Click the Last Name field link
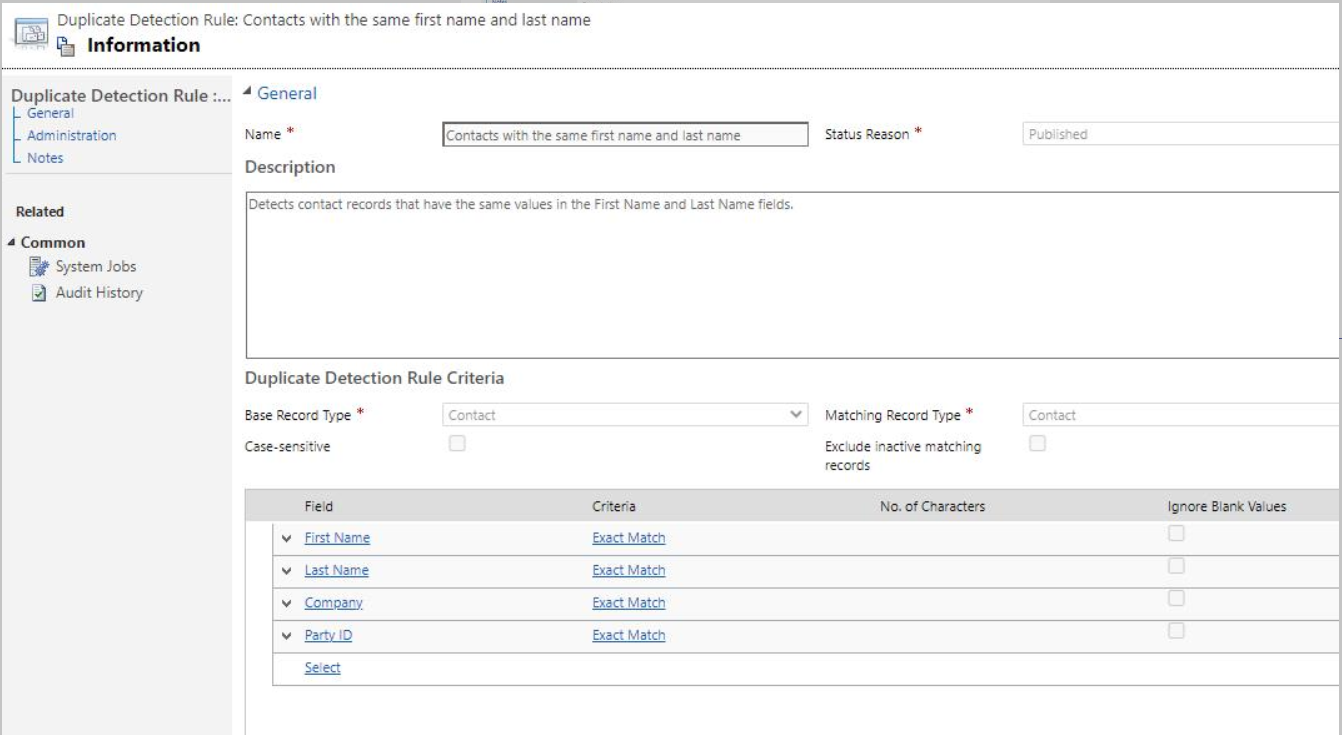This screenshot has height=735, width=1342. point(336,570)
